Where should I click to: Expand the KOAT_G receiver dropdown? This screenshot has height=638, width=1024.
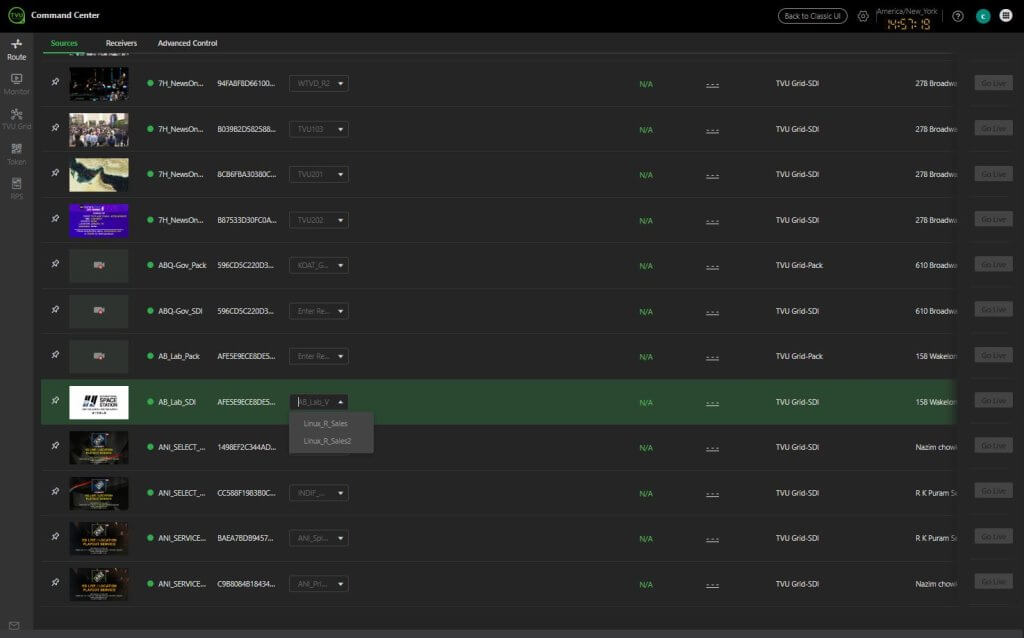point(319,265)
